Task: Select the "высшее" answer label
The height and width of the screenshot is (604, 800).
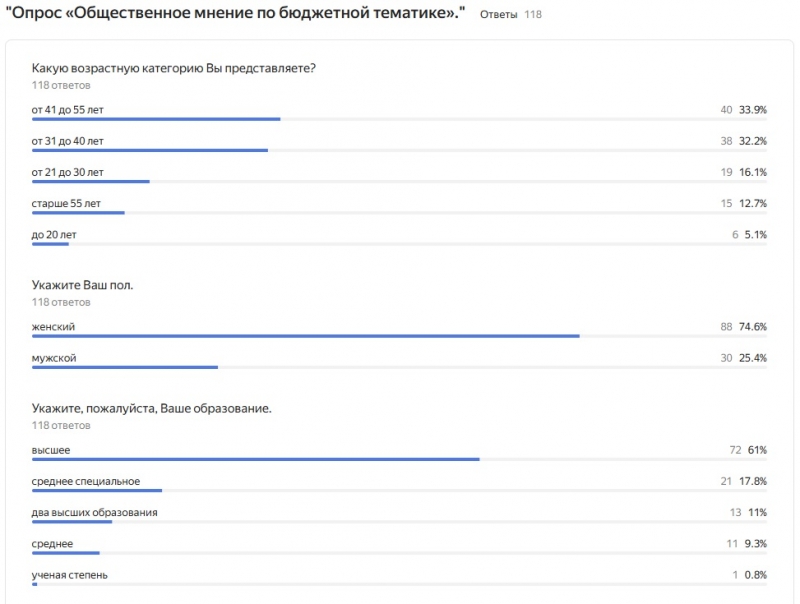Action: [x=51, y=450]
